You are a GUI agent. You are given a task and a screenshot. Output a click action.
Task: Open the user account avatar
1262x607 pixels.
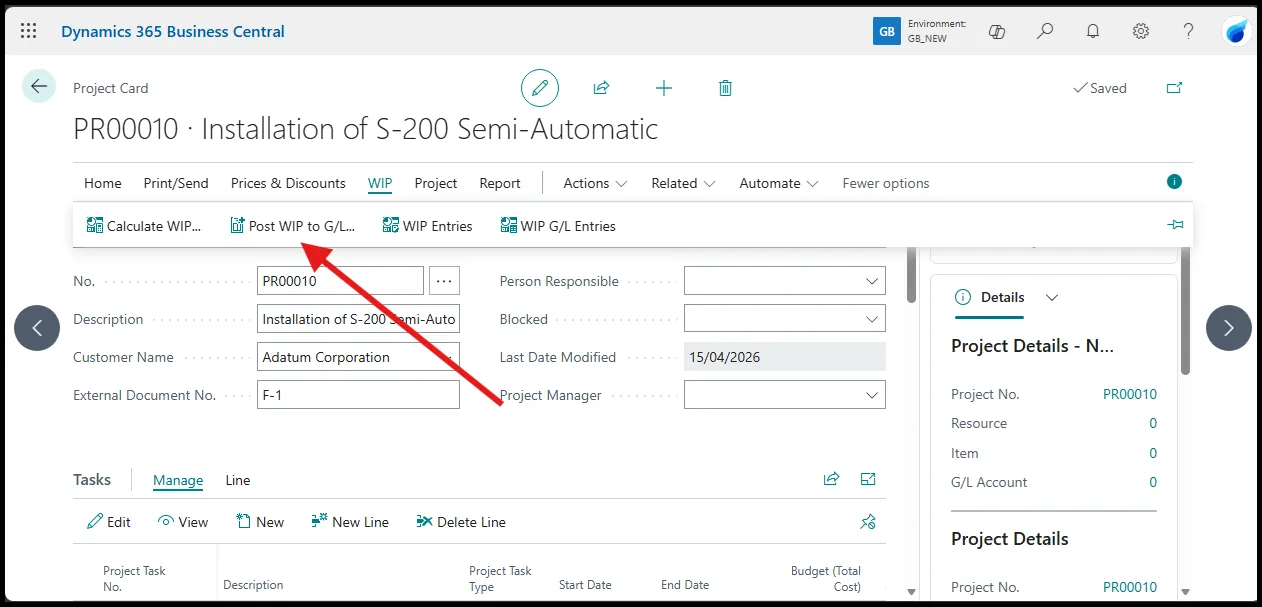(x=1237, y=31)
